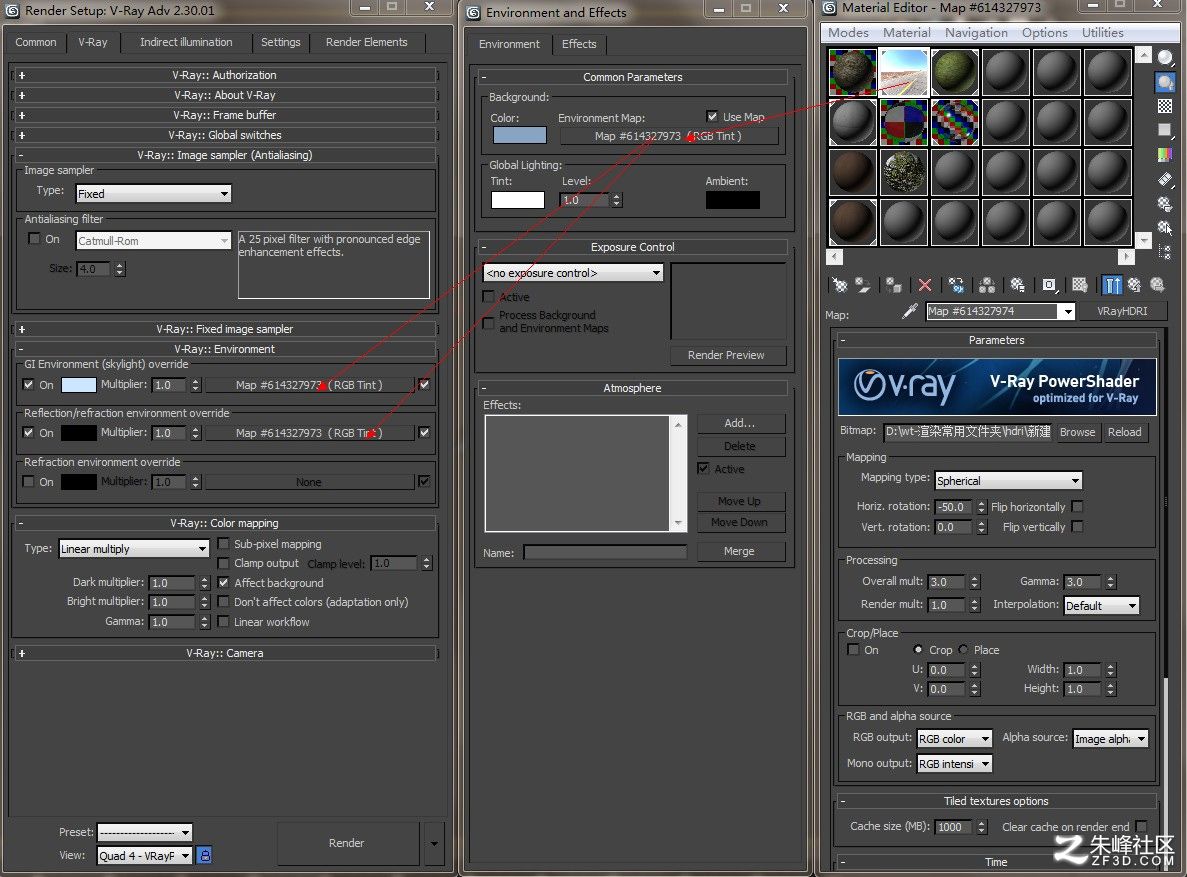Open Color mapping Type dropdown Linear multiply
This screenshot has width=1187, height=877.
click(x=134, y=549)
